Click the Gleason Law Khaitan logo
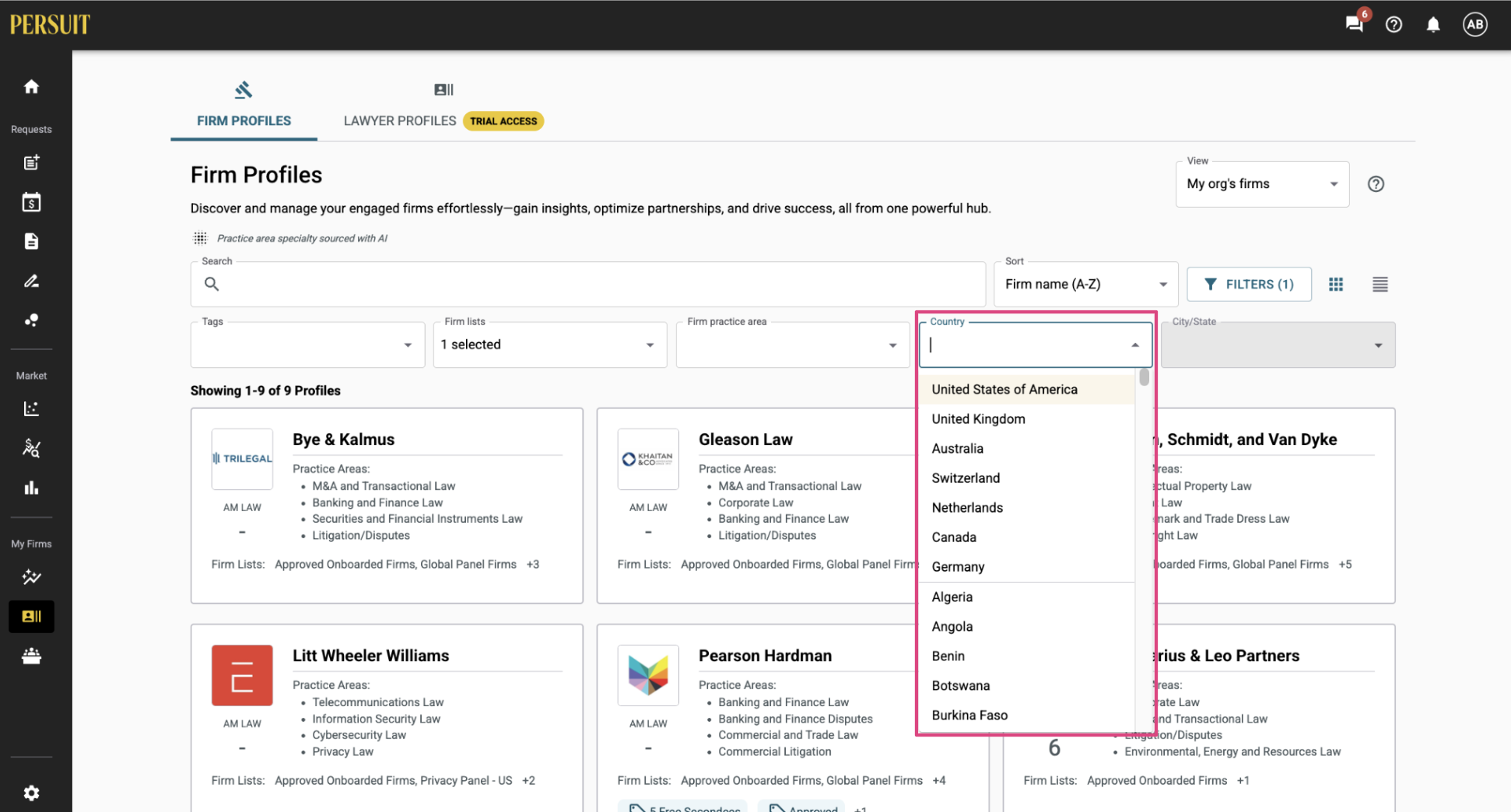The image size is (1511, 812). [648, 459]
